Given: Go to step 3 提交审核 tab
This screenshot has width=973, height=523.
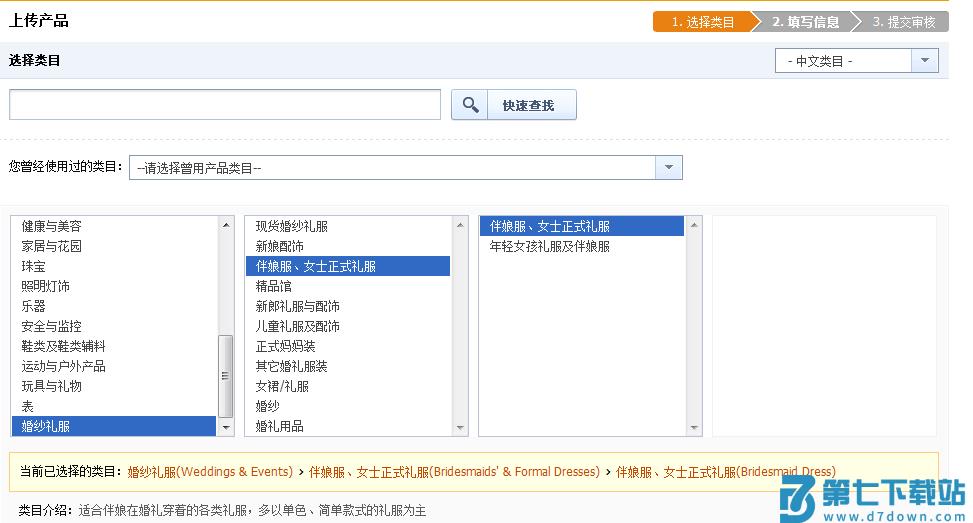Looking at the screenshot, I should coord(903,22).
